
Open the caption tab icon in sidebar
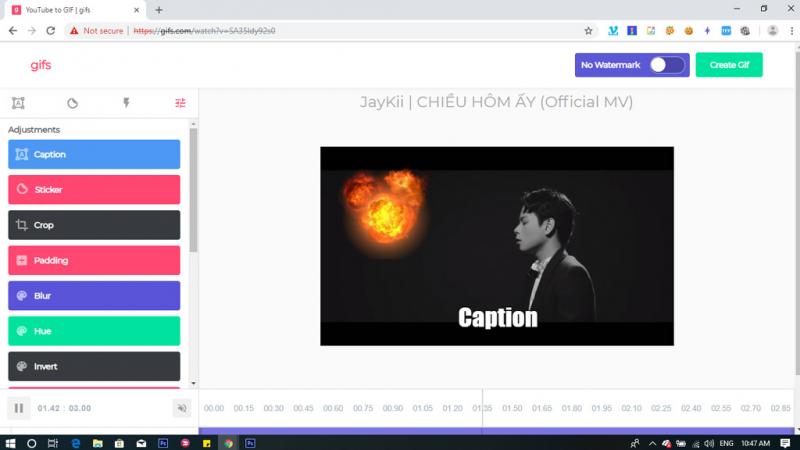tap(18, 103)
